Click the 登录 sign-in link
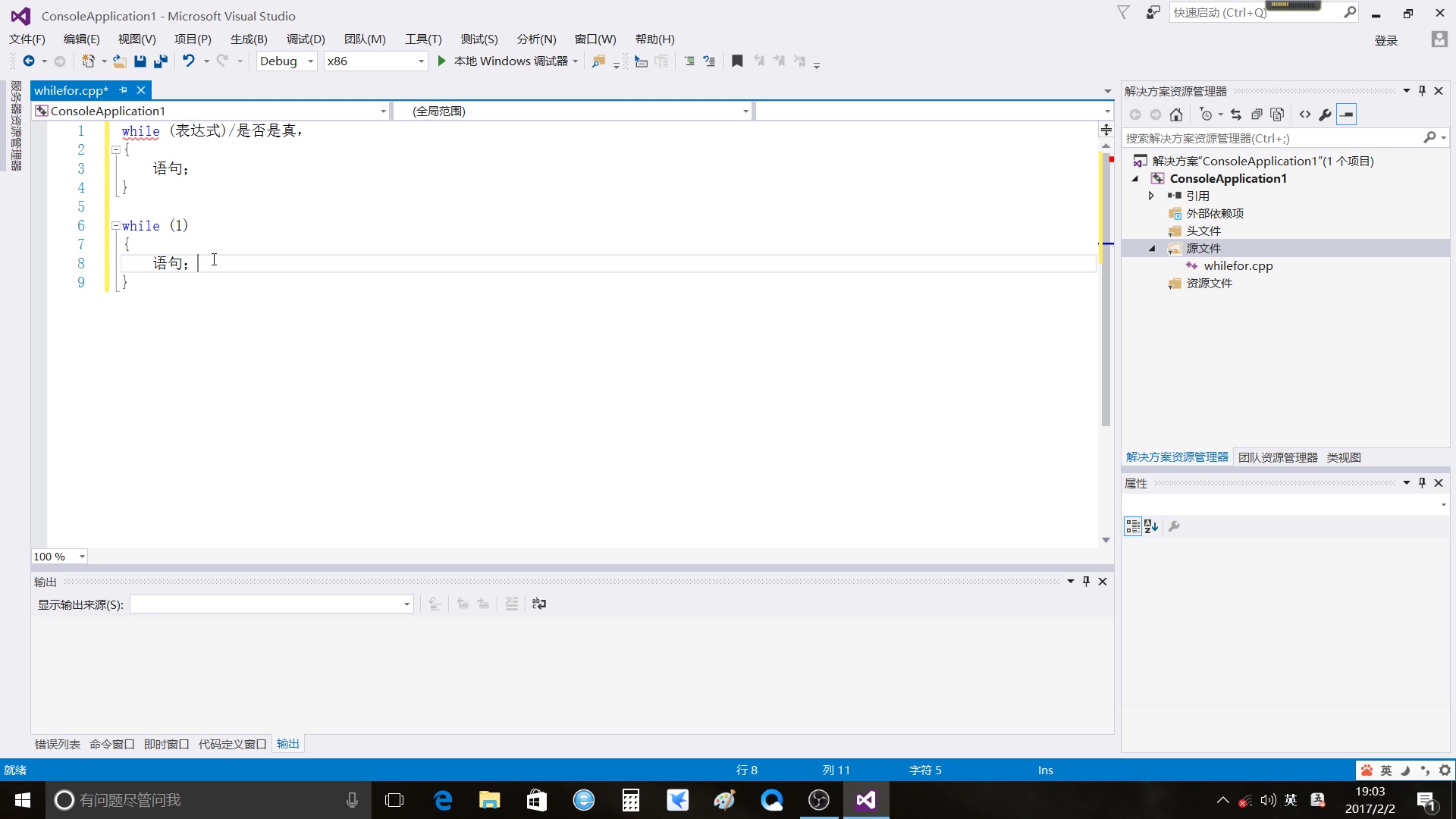 click(x=1385, y=40)
